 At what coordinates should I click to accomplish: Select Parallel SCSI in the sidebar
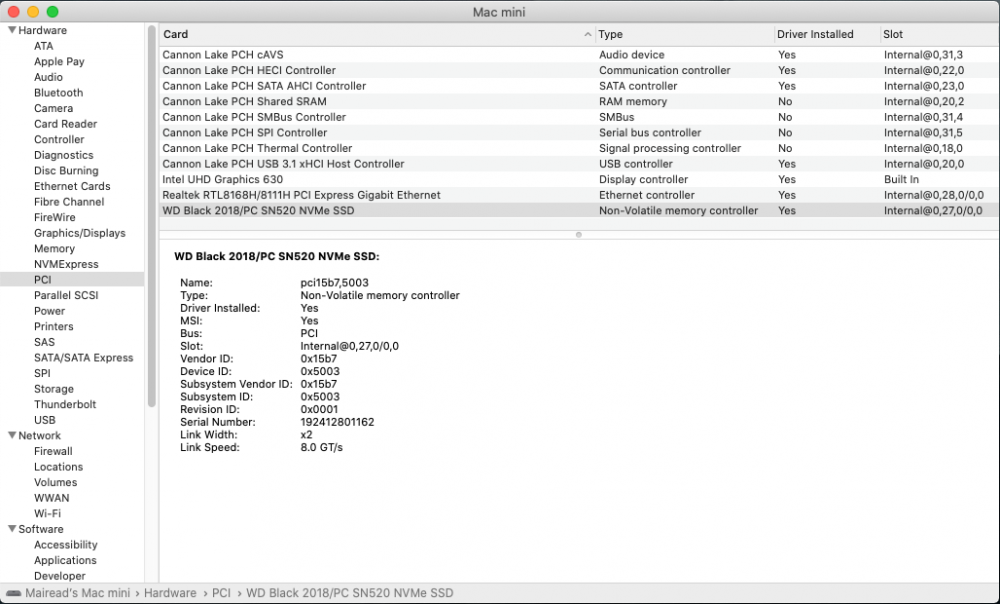point(66,295)
